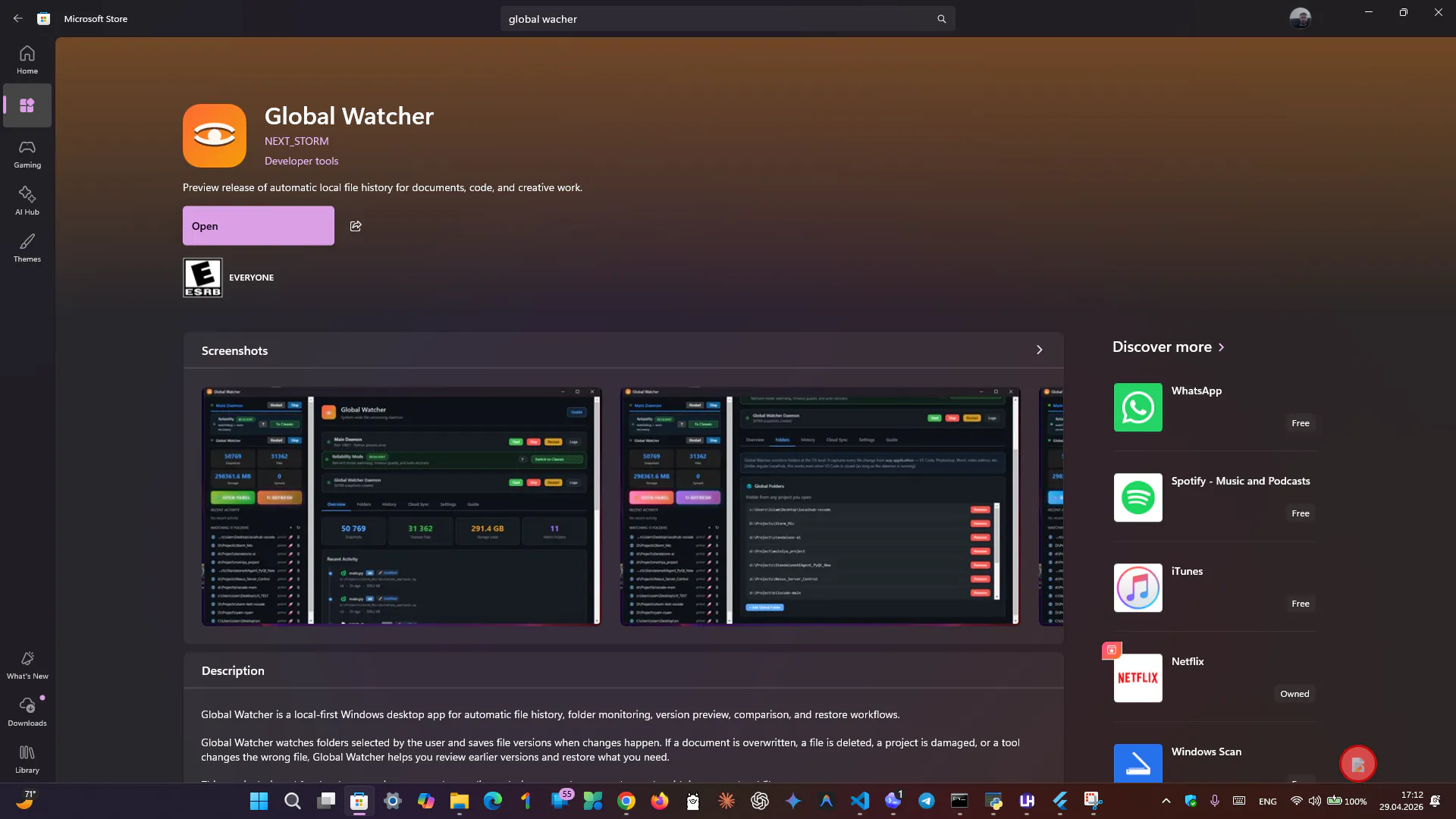Open the second Global Watcher screenshot

pos(821,507)
